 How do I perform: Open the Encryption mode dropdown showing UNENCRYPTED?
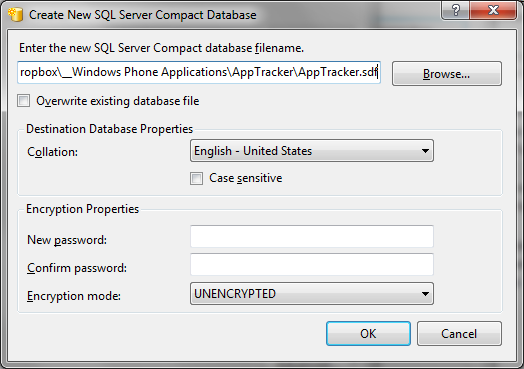(x=312, y=293)
